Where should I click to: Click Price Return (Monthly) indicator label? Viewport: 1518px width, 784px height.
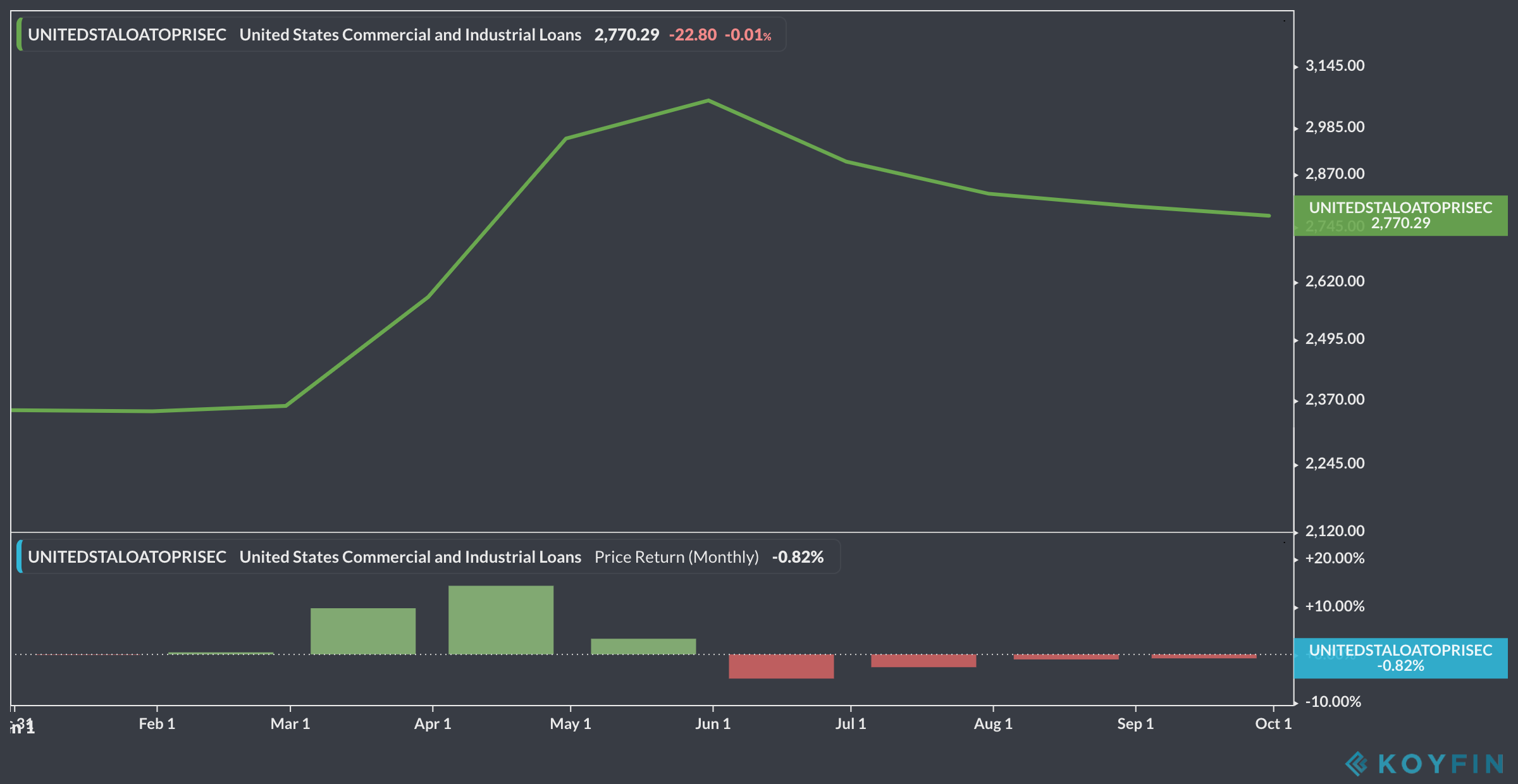click(676, 557)
